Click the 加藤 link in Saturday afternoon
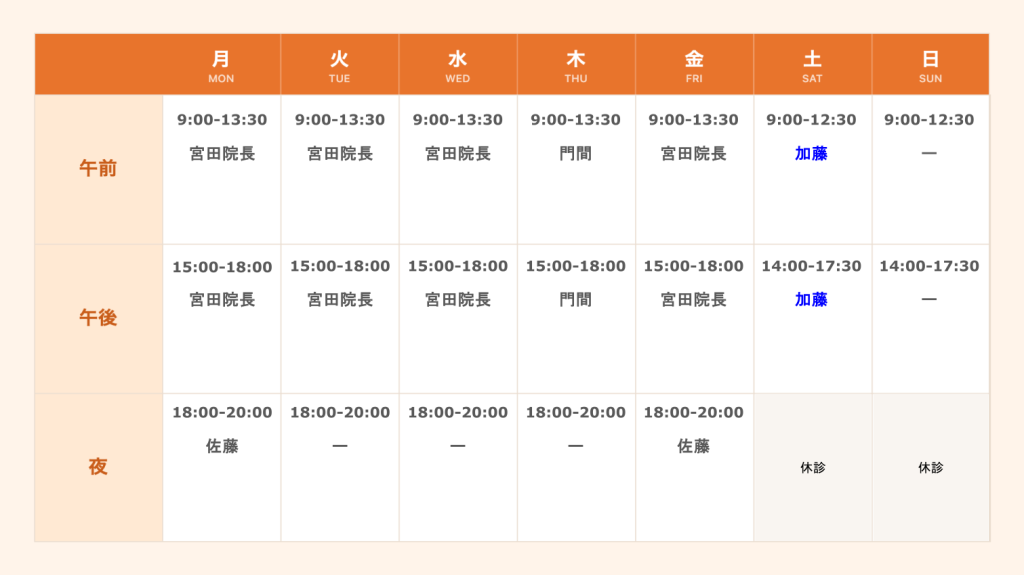Screen dimensions: 1024x575 coord(811,300)
